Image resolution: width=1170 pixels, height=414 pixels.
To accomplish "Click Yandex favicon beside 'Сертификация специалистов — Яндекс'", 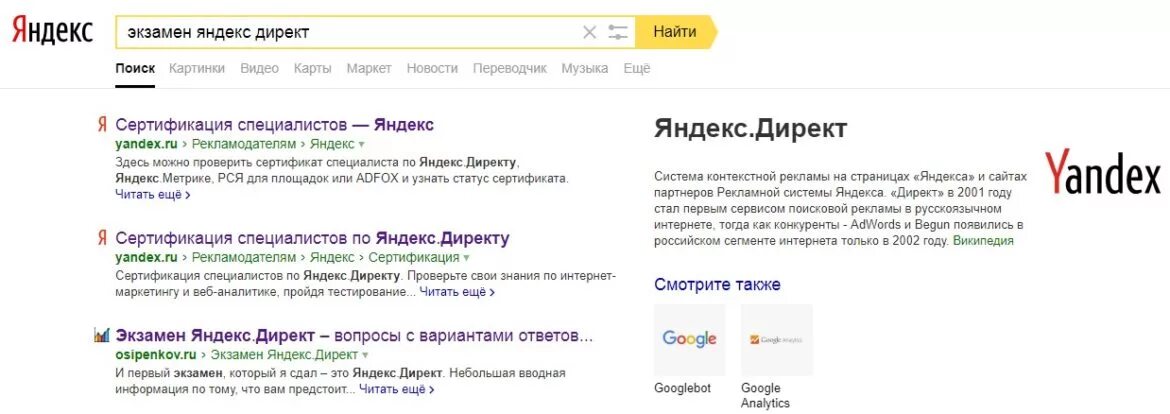I will [x=102, y=125].
